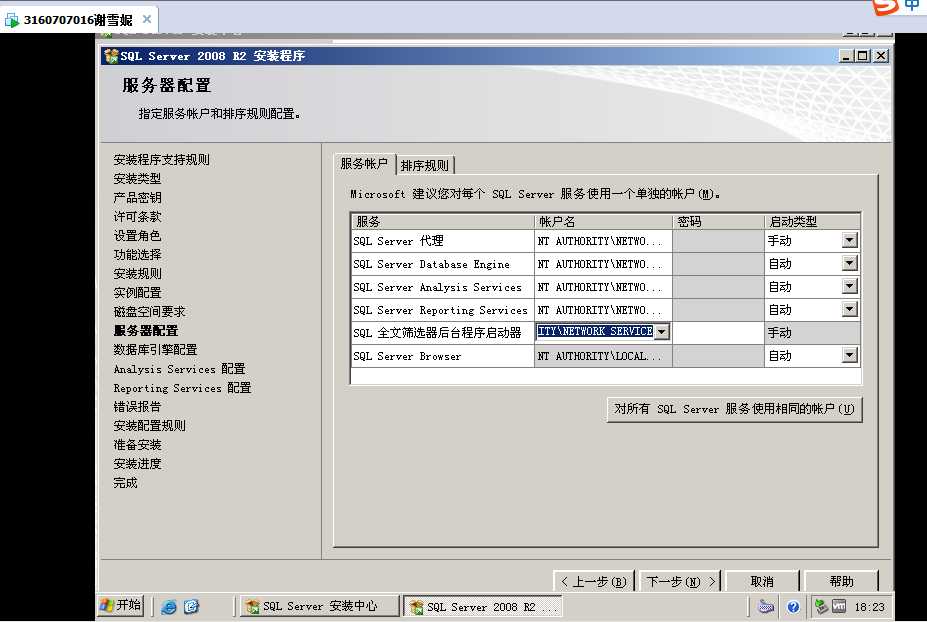Click 磁盘空间要求 step in sidebar
Viewport: 927px width, 622px height.
click(x=150, y=312)
